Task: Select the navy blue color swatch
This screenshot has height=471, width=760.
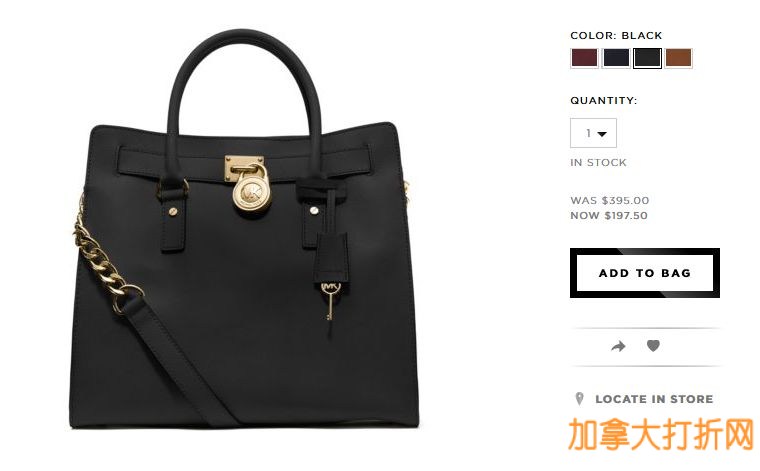Action: coord(616,58)
